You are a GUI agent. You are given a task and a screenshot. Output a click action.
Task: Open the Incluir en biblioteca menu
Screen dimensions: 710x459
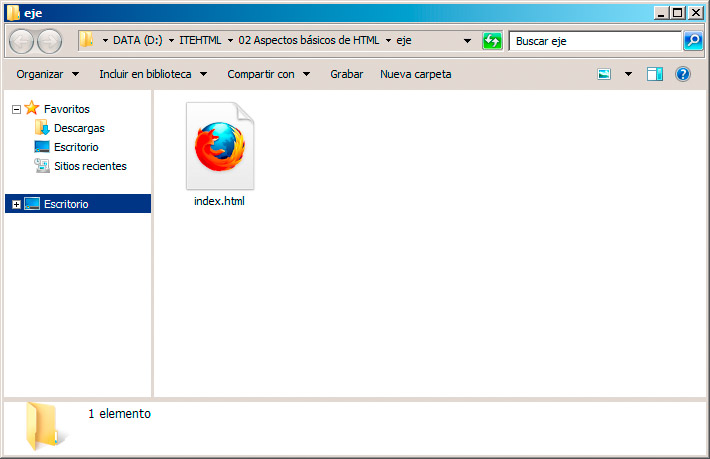point(153,74)
